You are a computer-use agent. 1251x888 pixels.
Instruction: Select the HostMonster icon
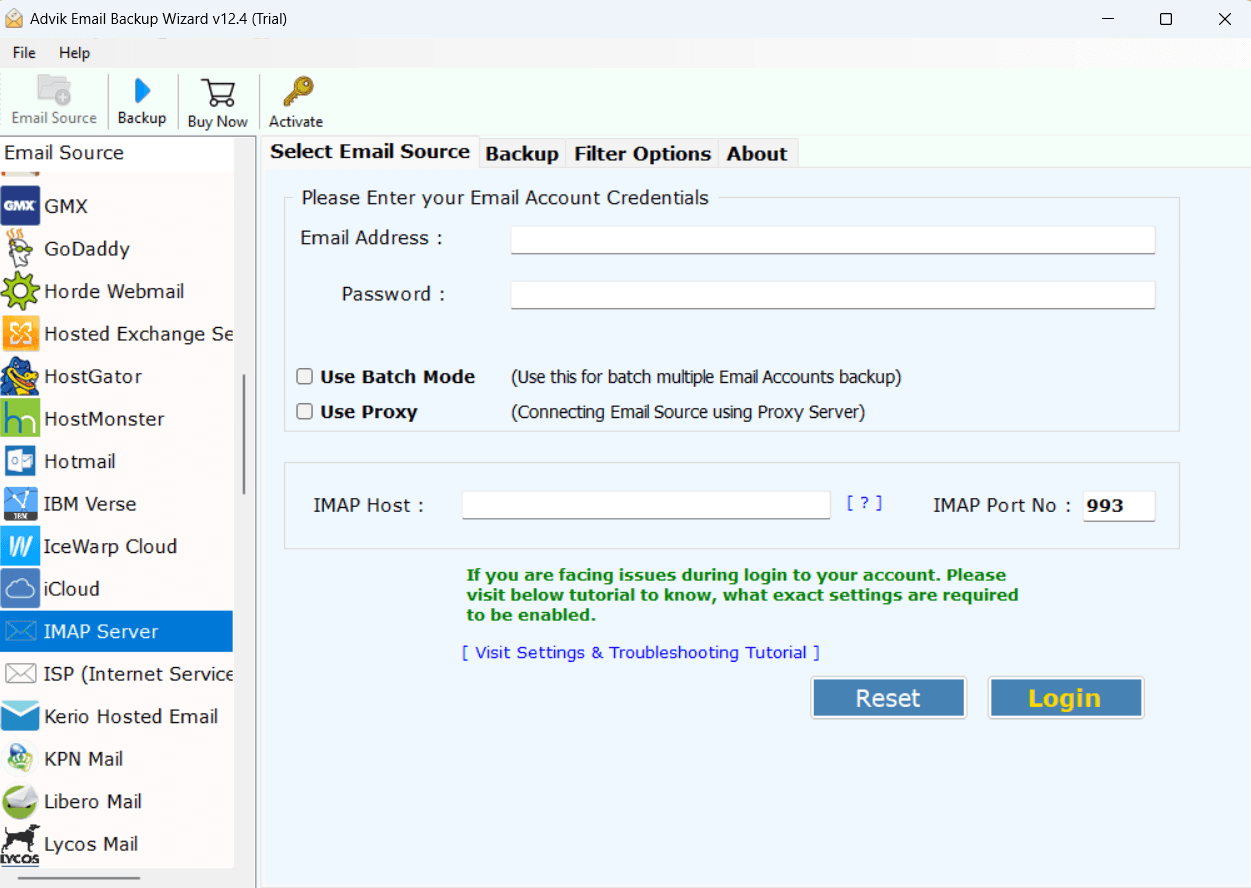pos(20,418)
